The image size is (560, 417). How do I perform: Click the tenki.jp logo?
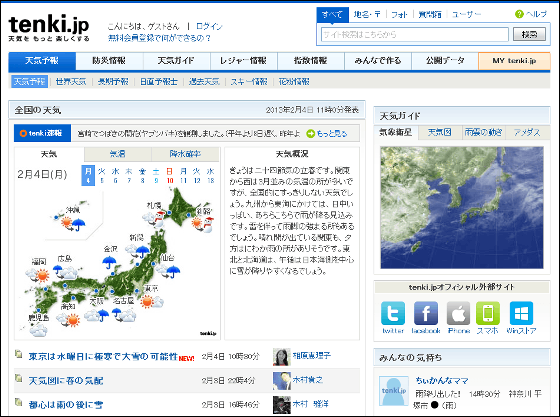49,27
